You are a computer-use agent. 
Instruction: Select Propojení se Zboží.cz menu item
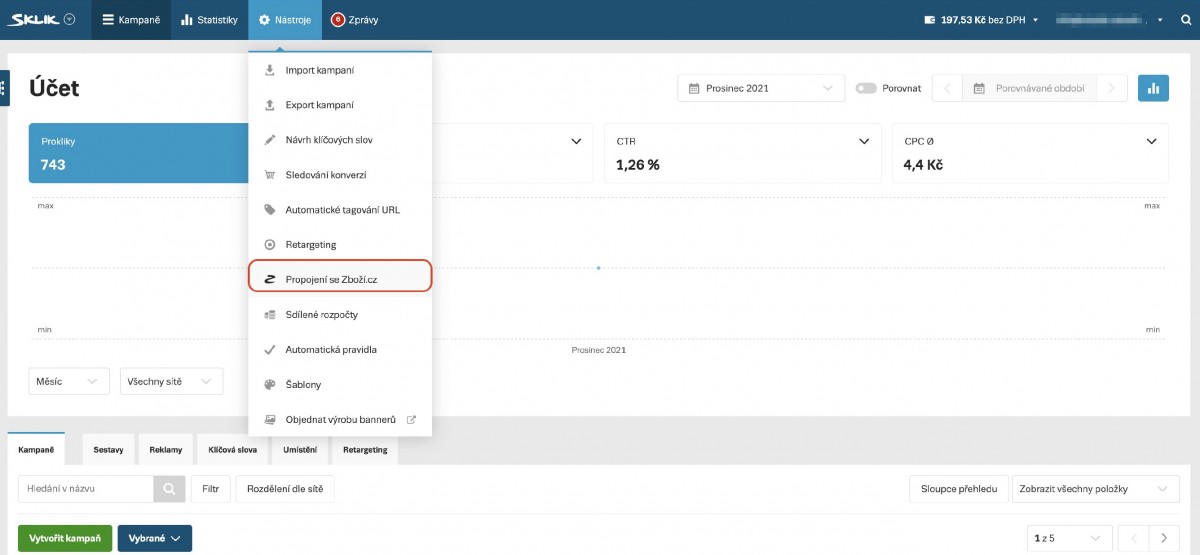pyautogui.click(x=340, y=280)
